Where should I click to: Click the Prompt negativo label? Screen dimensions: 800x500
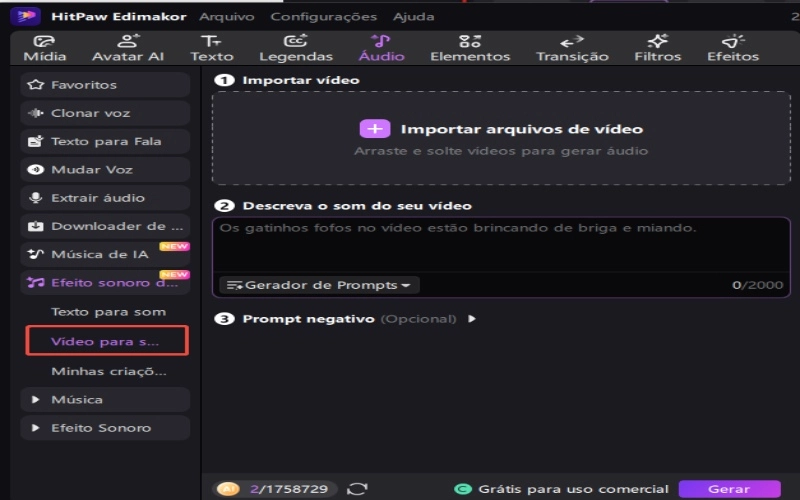click(x=308, y=319)
